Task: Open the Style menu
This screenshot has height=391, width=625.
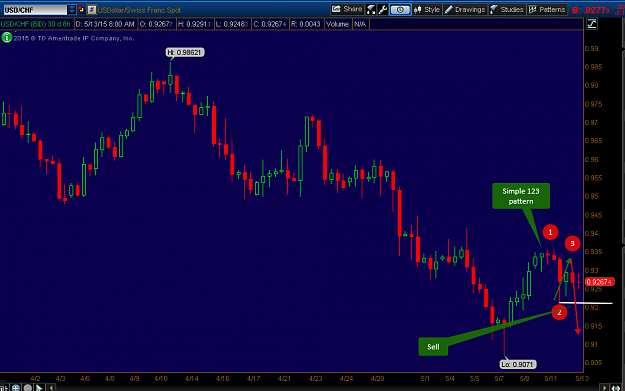Action: click(427, 10)
